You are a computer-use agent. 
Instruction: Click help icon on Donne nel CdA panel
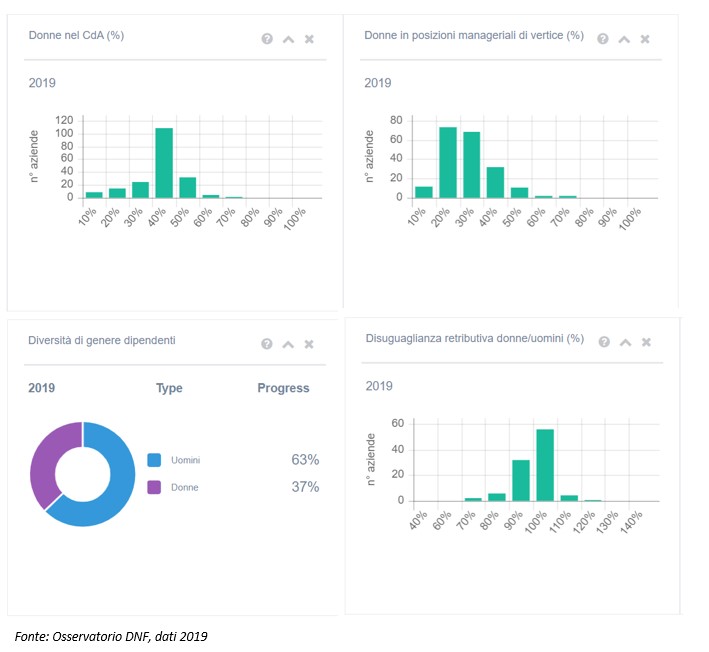[267, 39]
